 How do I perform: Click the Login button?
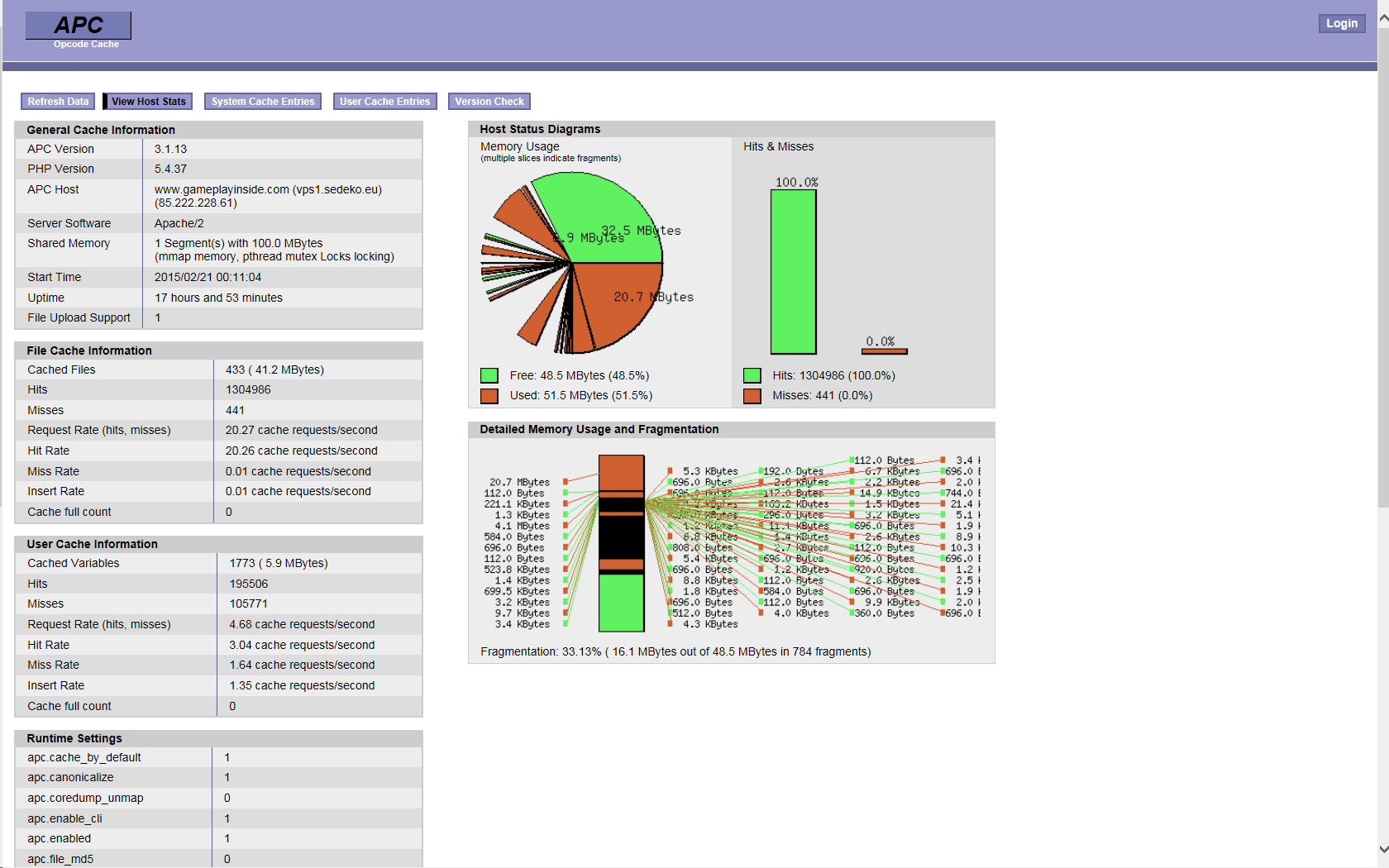[1341, 23]
